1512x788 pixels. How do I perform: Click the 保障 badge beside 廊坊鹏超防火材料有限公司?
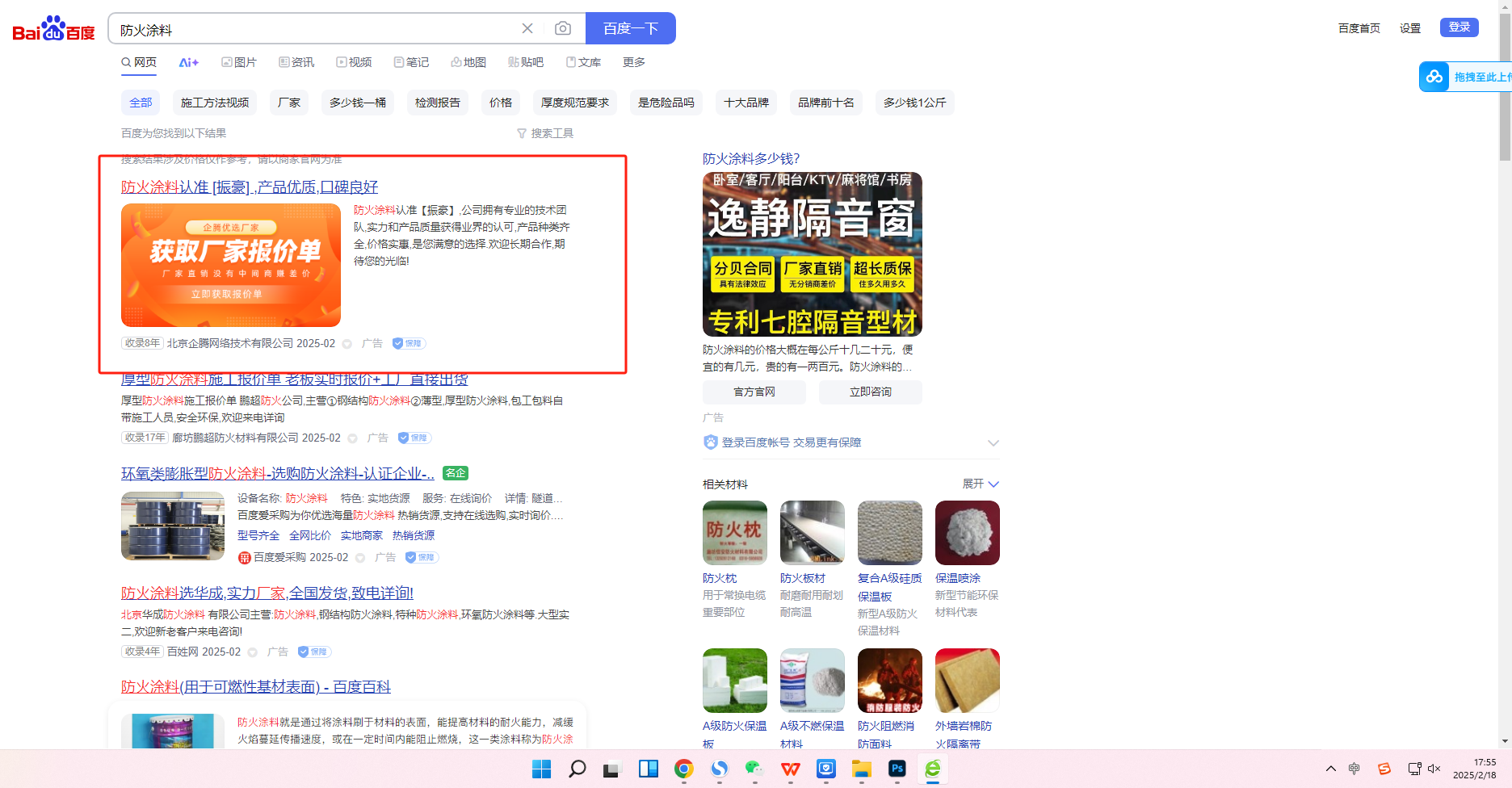coord(414,438)
